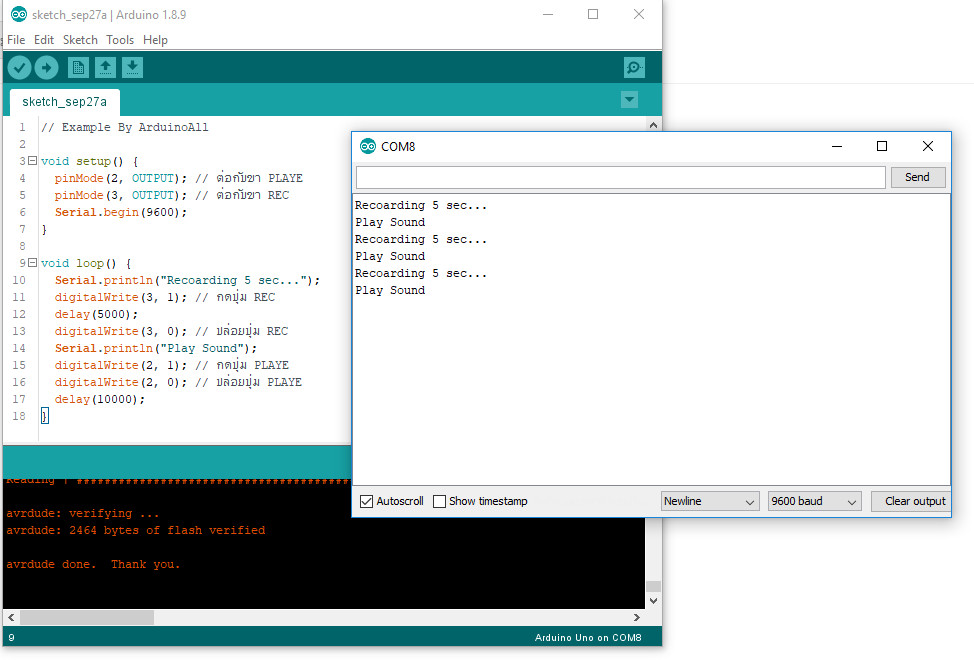Click the Verify sketch checkmark icon
Image resolution: width=974 pixels, height=660 pixels.
tap(19, 68)
